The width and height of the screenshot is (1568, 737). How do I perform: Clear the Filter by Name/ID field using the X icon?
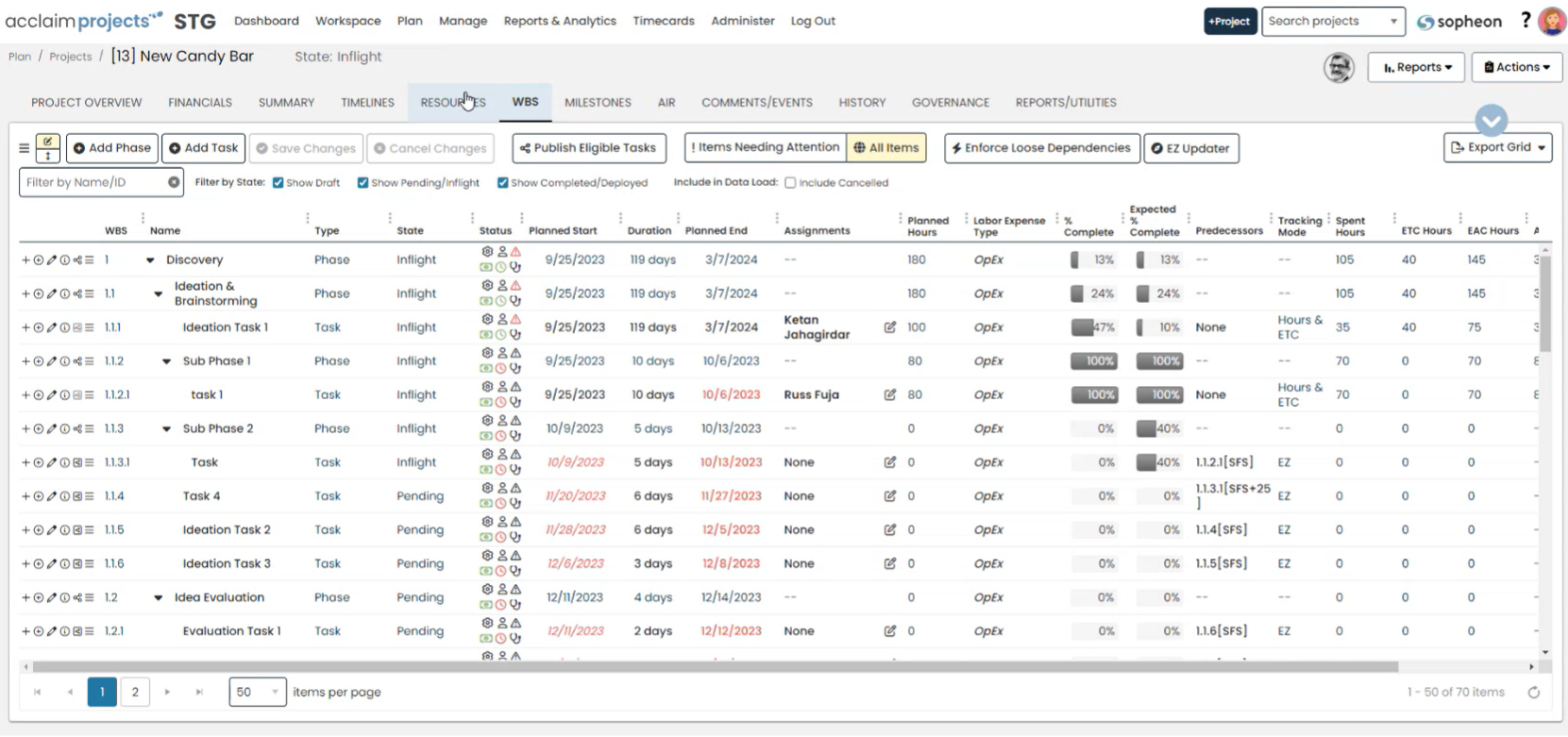point(174,182)
